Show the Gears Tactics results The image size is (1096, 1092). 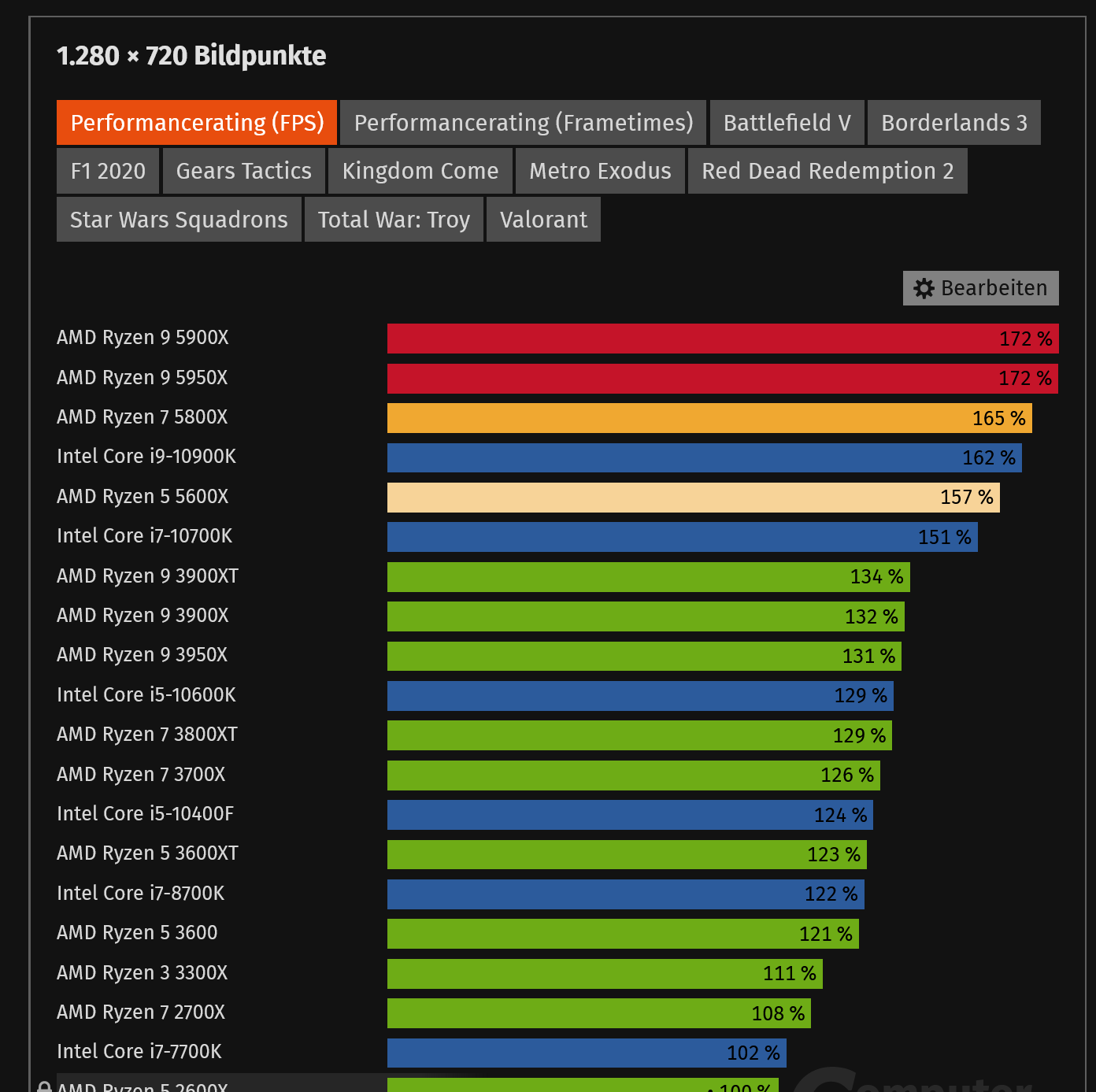point(244,171)
